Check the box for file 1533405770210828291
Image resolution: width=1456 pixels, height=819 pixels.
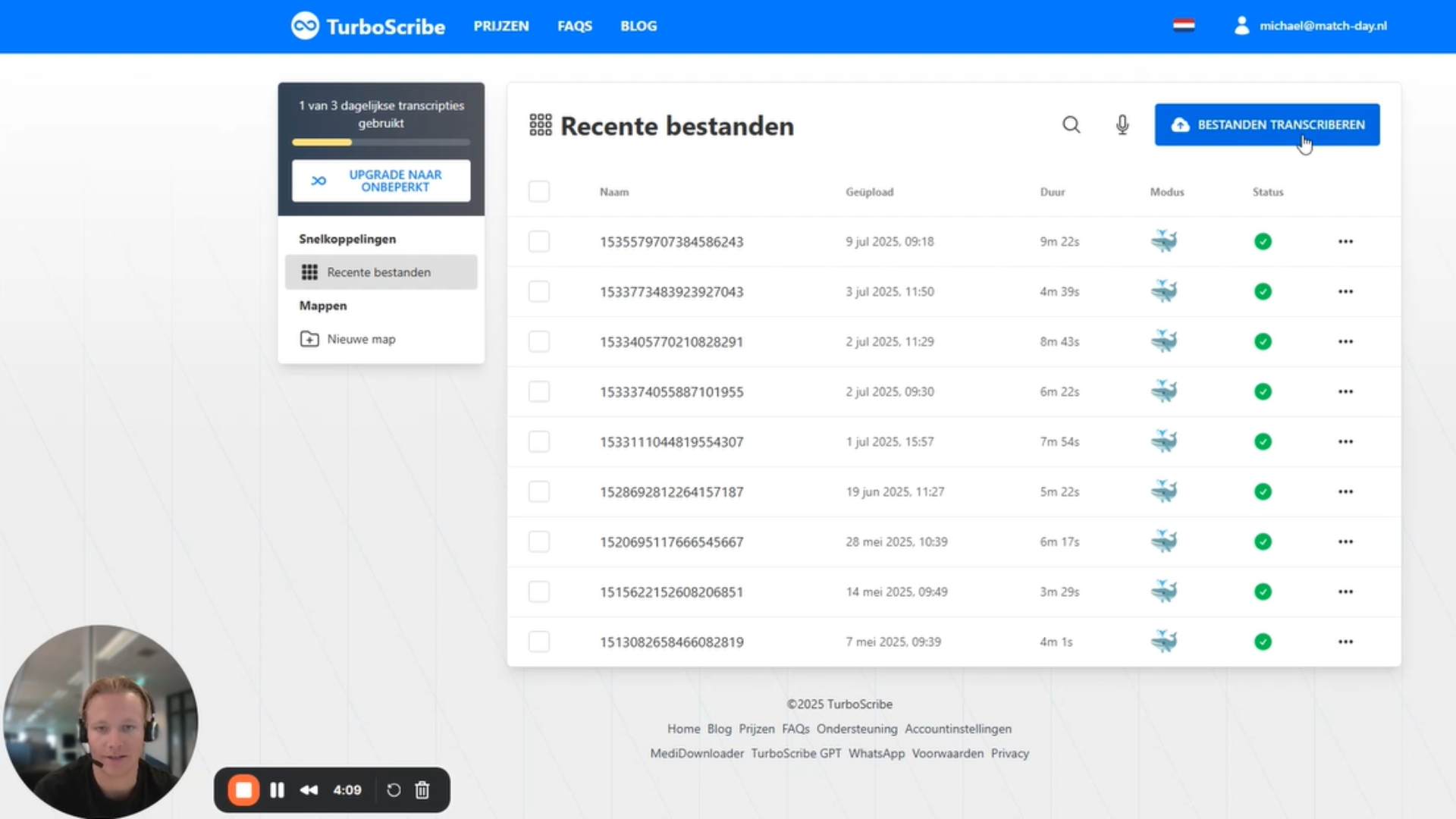coord(539,341)
